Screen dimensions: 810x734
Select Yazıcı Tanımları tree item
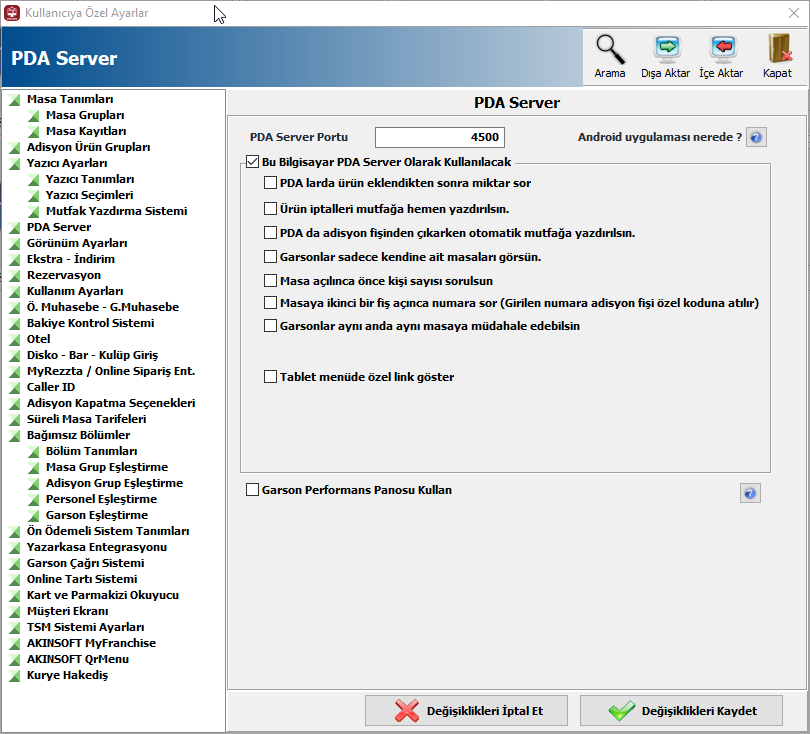coord(90,179)
